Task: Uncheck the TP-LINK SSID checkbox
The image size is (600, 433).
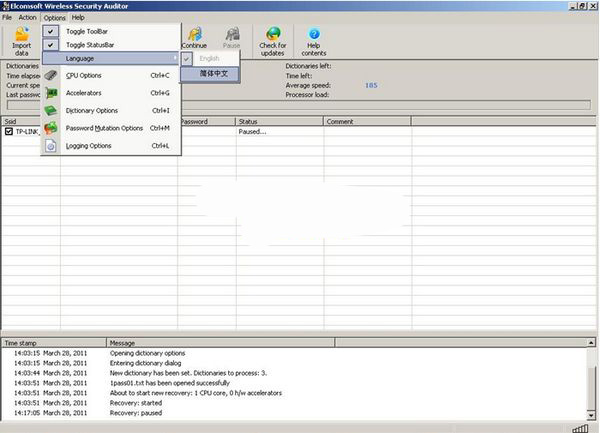Action: click(9, 131)
